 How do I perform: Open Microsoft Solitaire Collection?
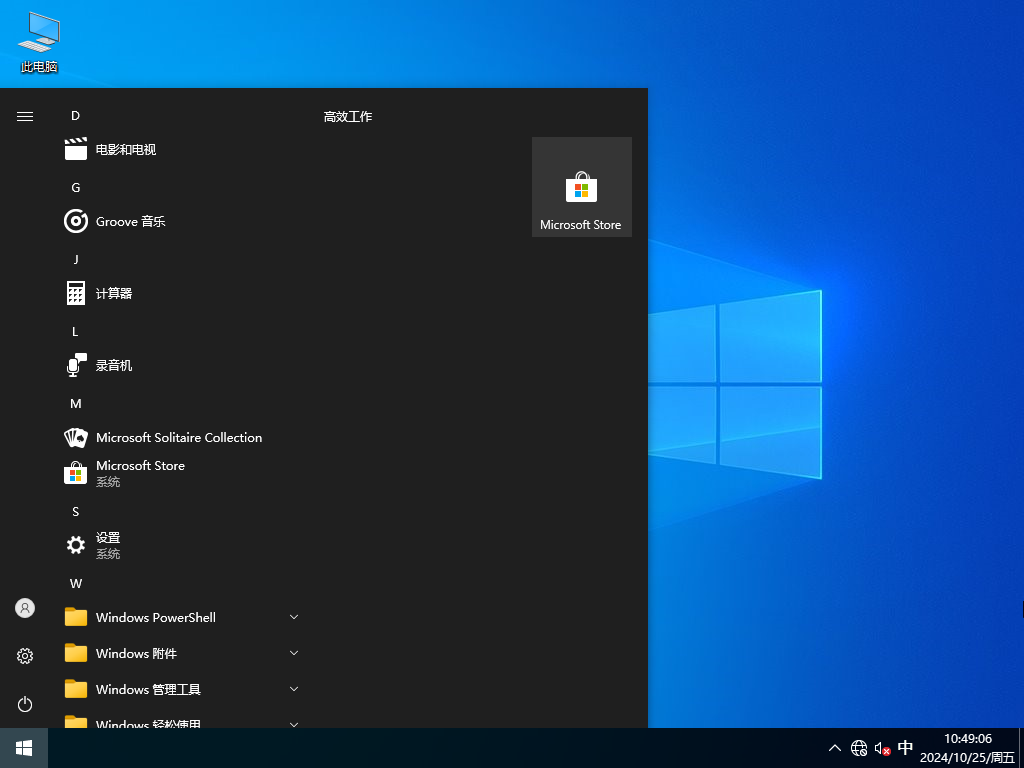click(178, 437)
